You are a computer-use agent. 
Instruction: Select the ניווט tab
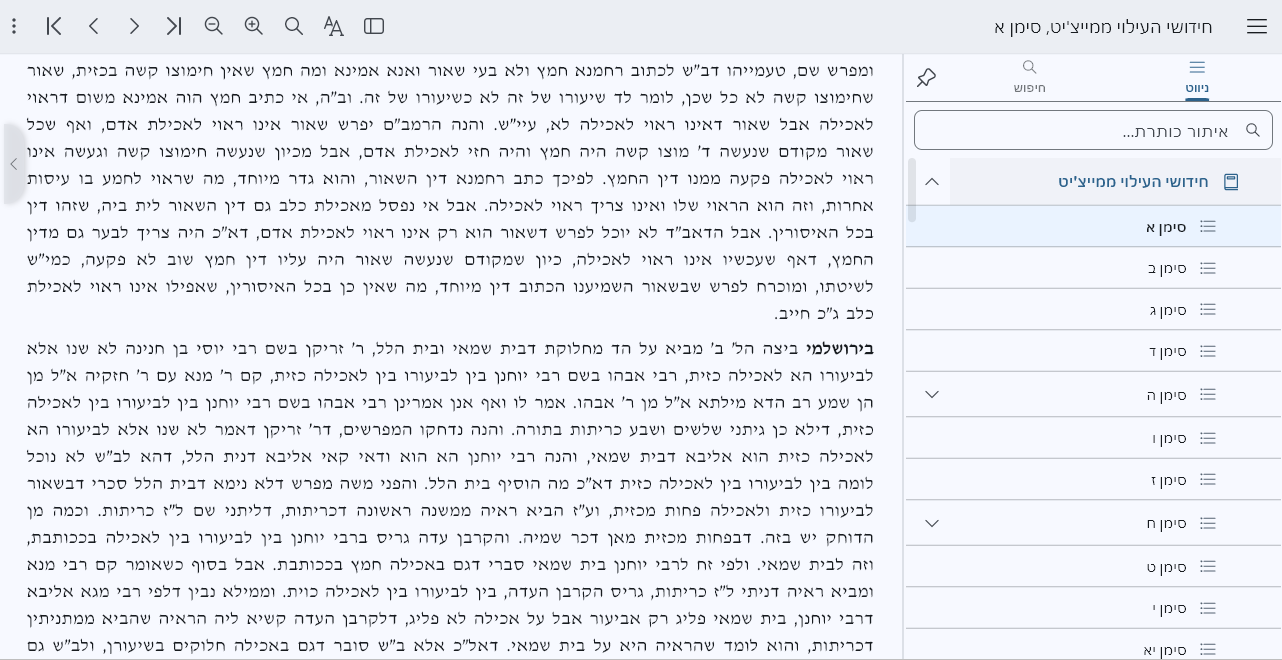(1197, 78)
